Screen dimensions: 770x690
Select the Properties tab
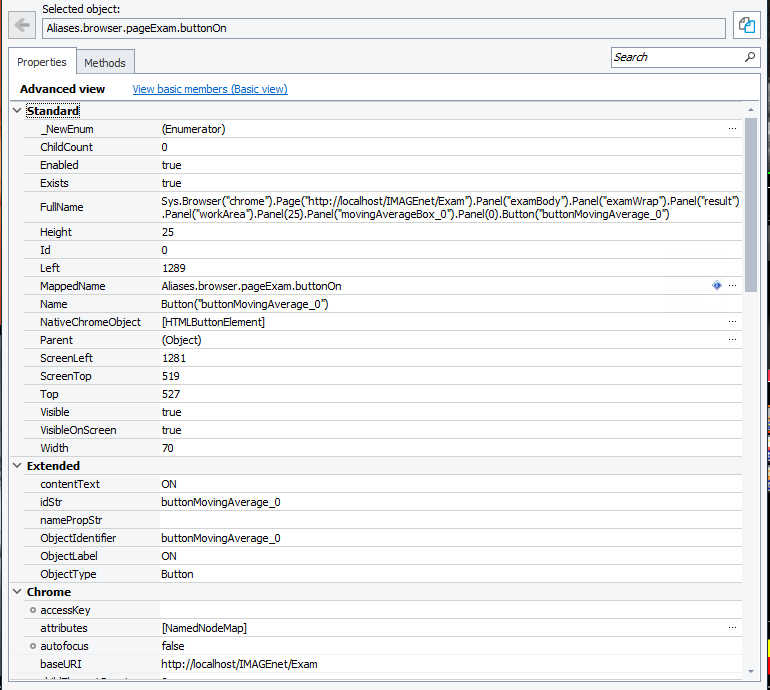coord(42,62)
